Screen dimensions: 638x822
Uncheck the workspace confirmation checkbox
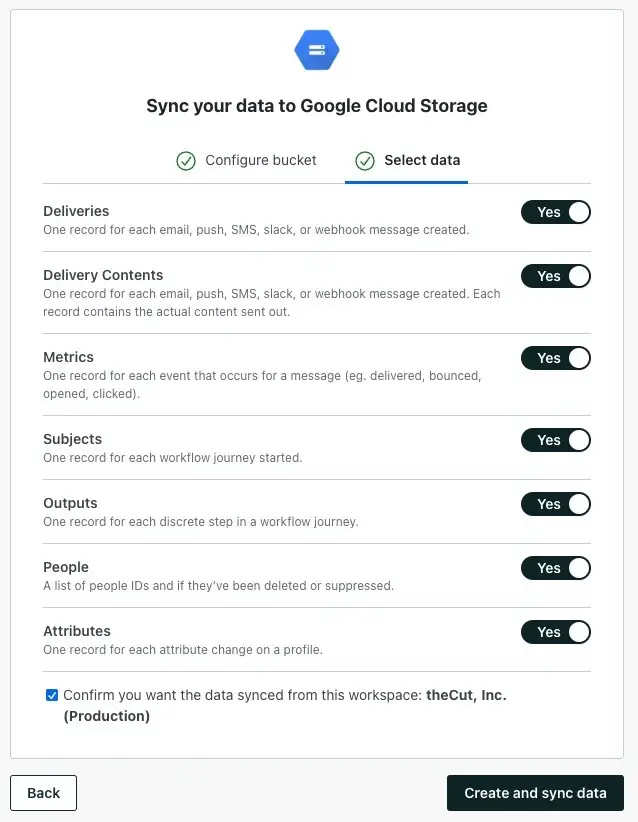click(52, 695)
